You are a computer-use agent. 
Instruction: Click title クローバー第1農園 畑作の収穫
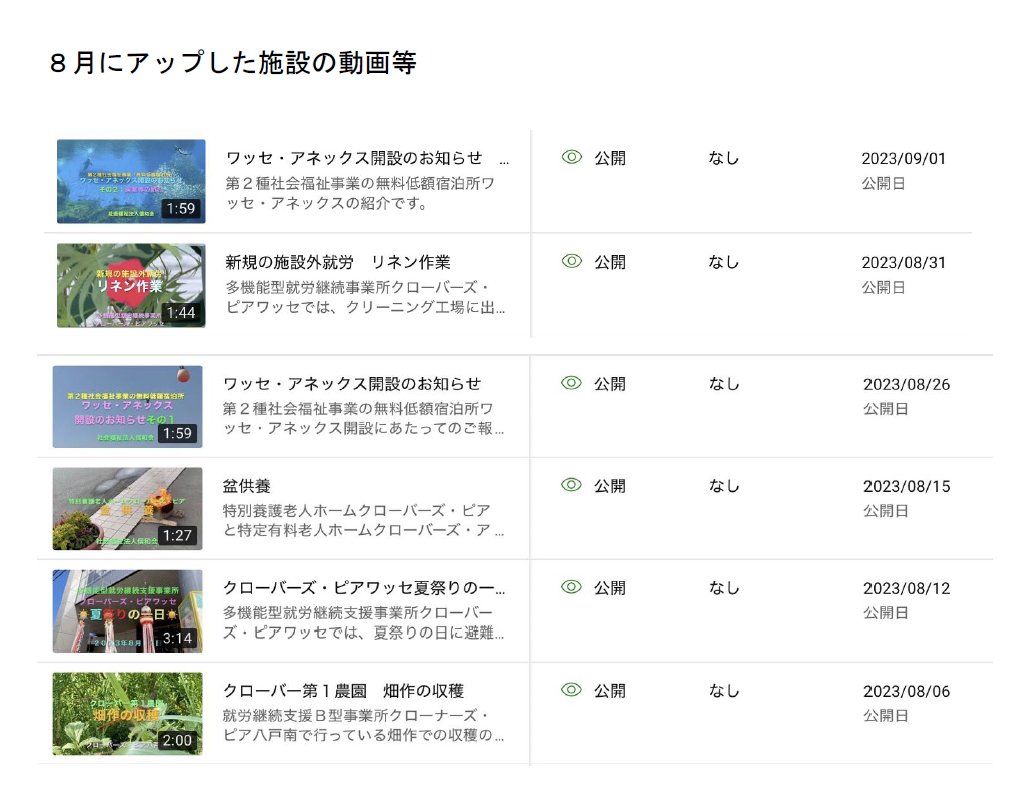[343, 691]
